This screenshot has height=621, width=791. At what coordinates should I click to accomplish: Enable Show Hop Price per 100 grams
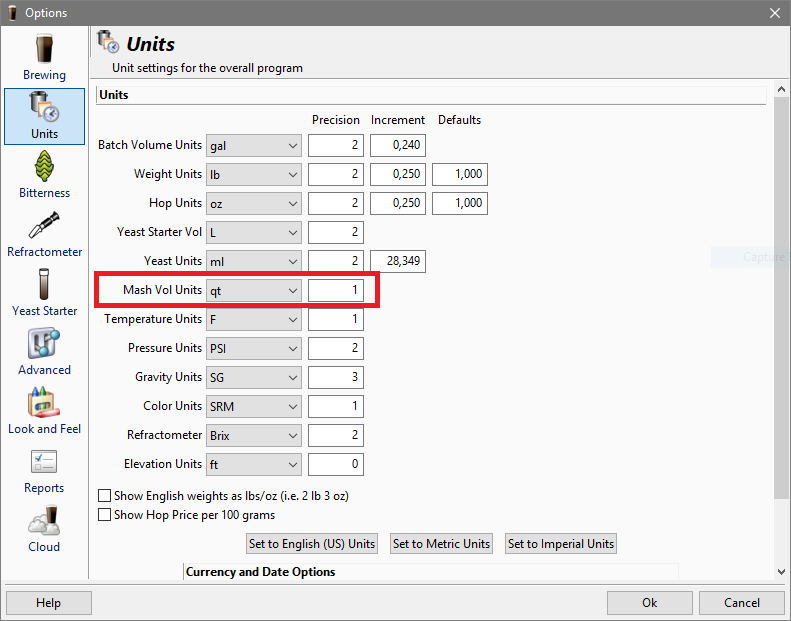(x=104, y=515)
